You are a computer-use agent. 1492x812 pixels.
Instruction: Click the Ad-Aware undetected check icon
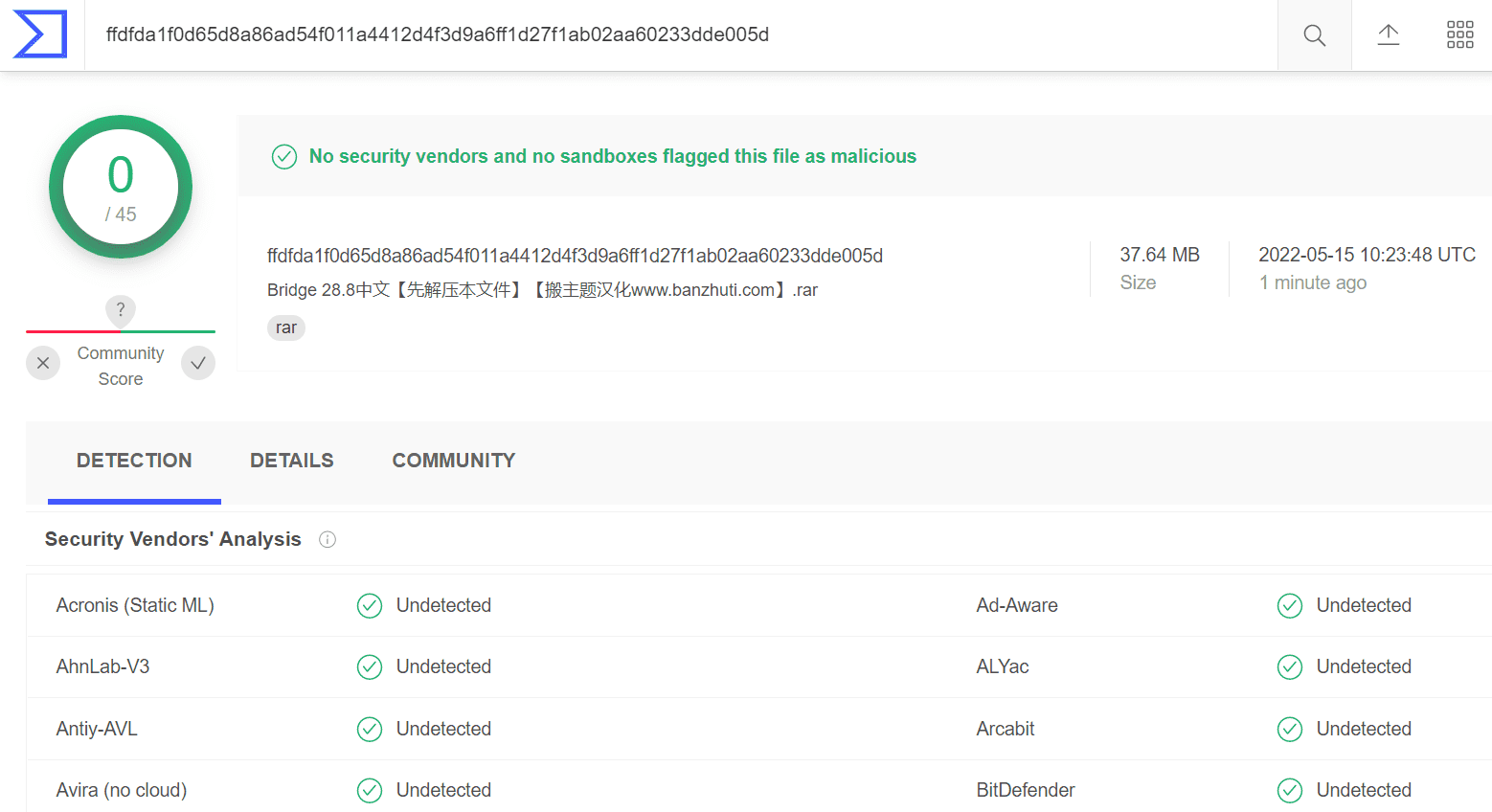[1290, 605]
